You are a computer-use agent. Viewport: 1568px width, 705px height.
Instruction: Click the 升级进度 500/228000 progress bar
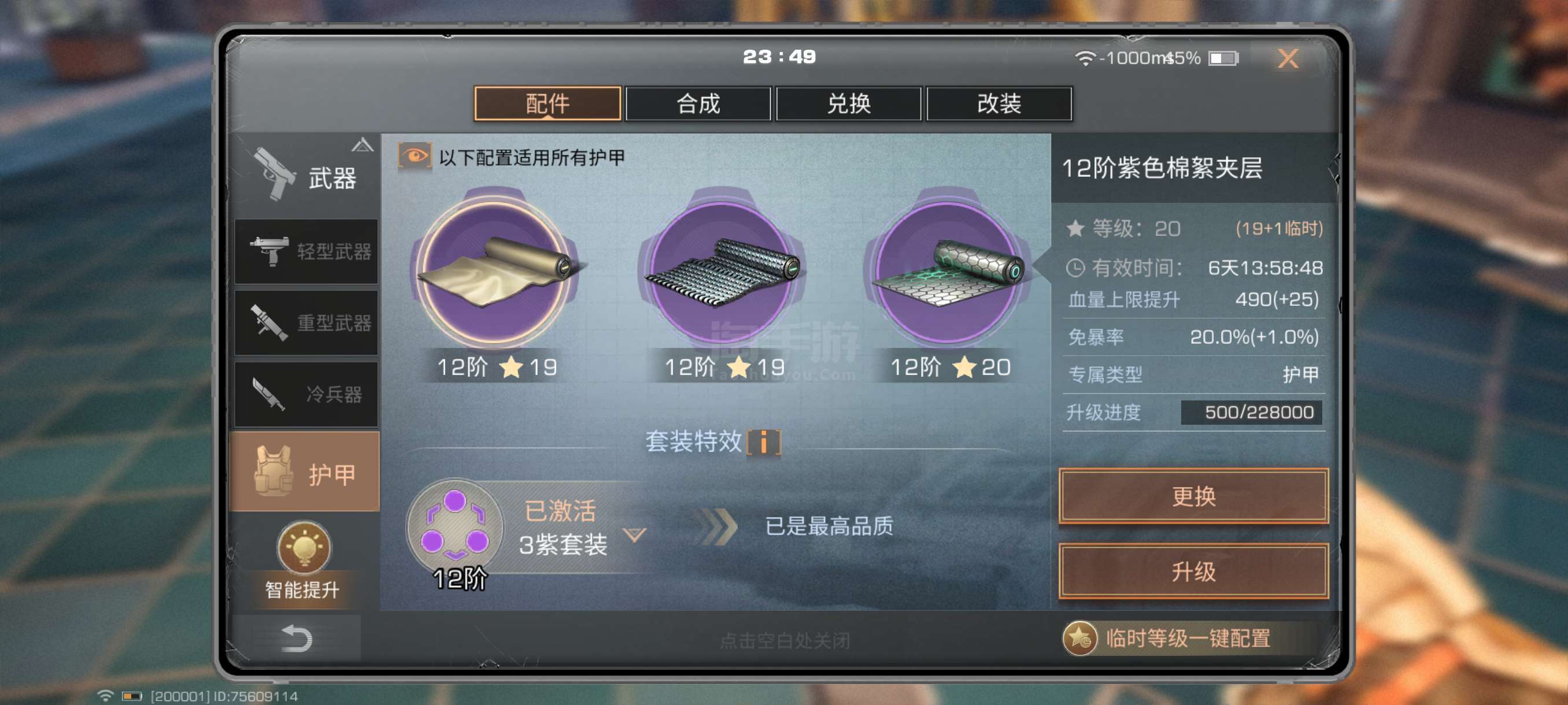pos(1252,413)
